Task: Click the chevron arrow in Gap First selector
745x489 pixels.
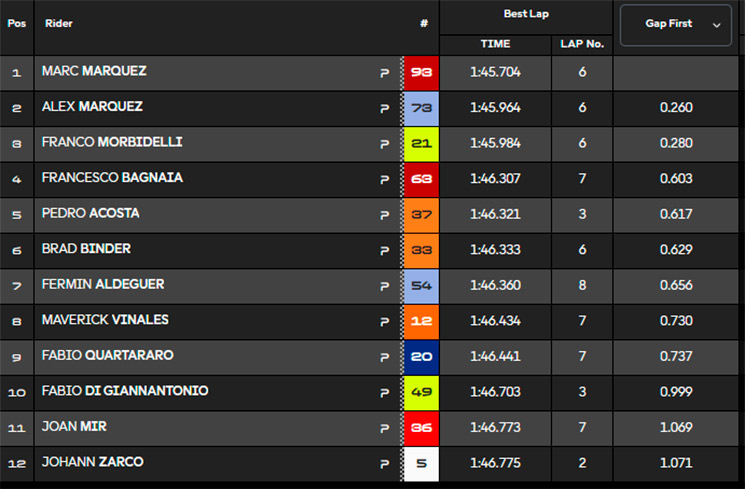Action: coord(716,25)
